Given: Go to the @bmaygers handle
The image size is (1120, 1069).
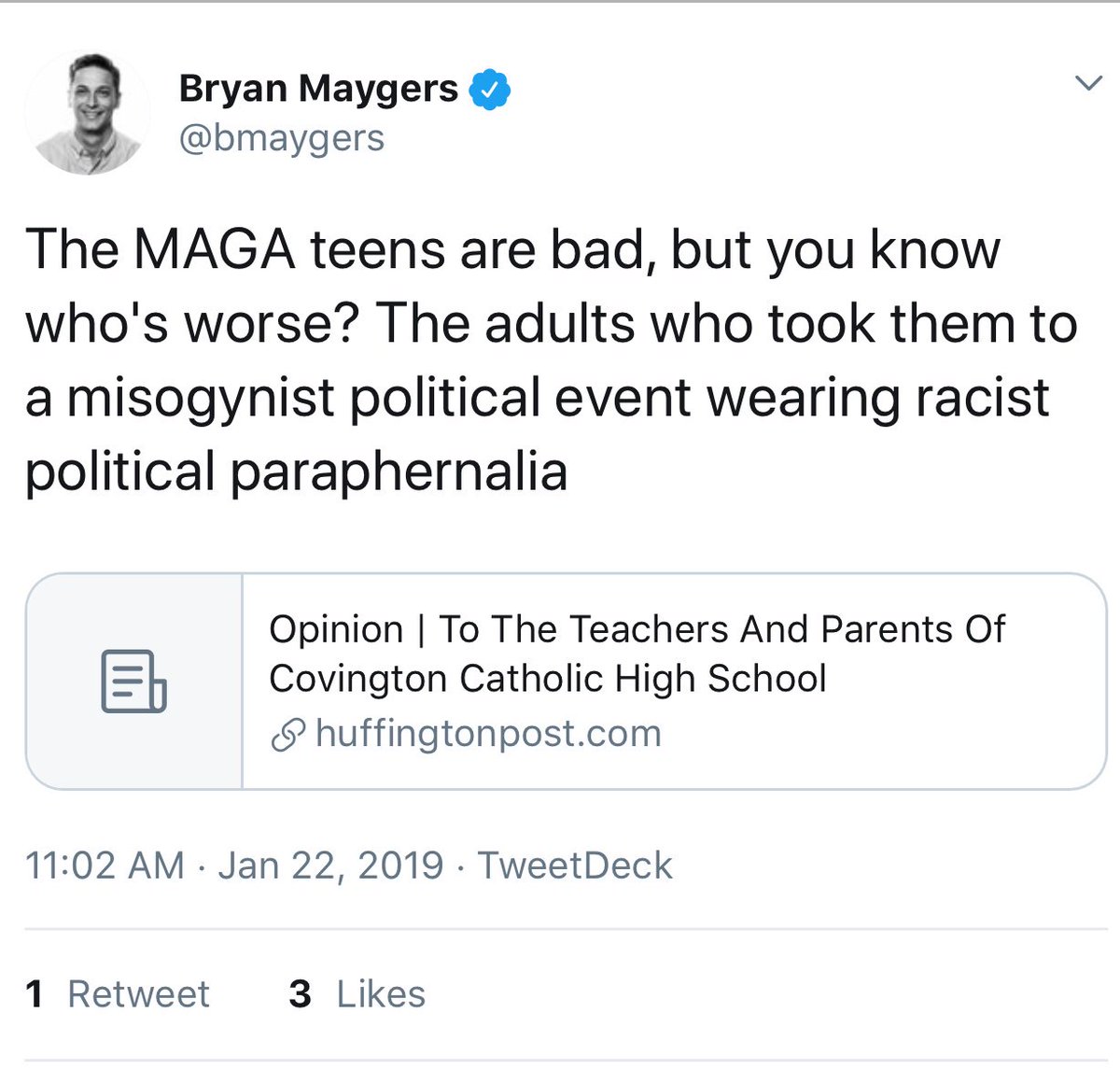Looking at the screenshot, I should [281, 138].
